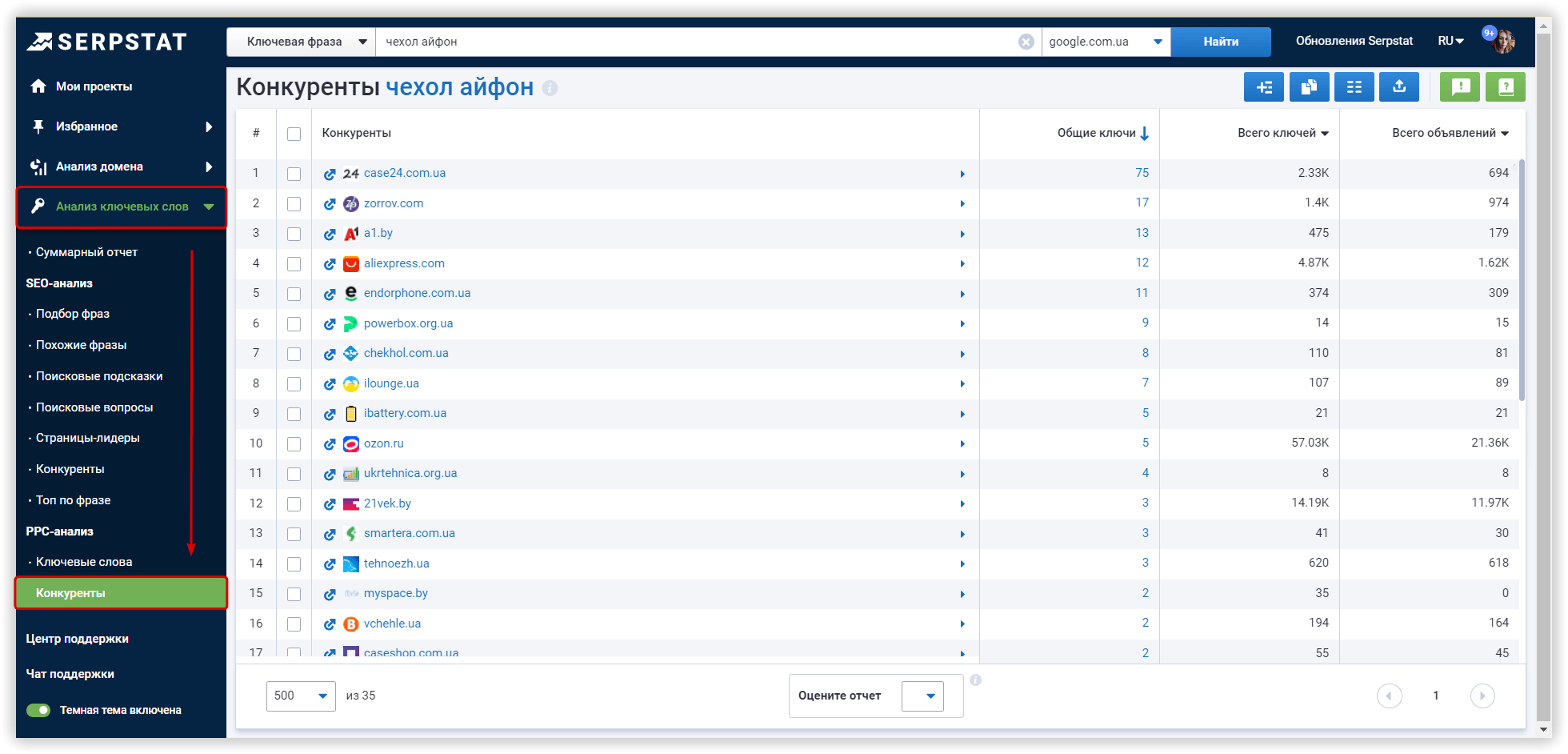Click the user profile avatar
Viewport: 1568px width, 754px height.
(x=1503, y=42)
